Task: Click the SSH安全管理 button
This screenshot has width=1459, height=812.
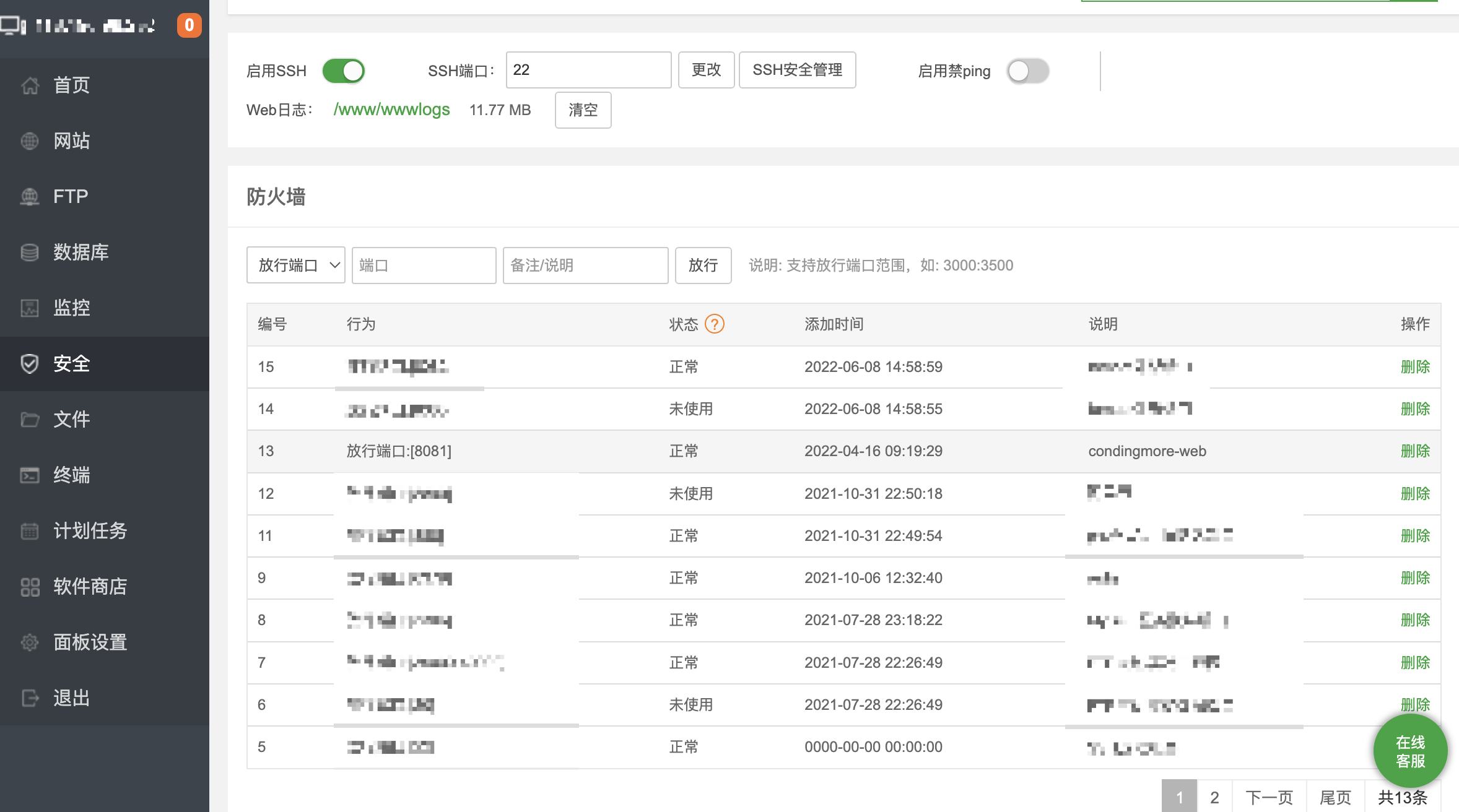Action: pos(797,70)
